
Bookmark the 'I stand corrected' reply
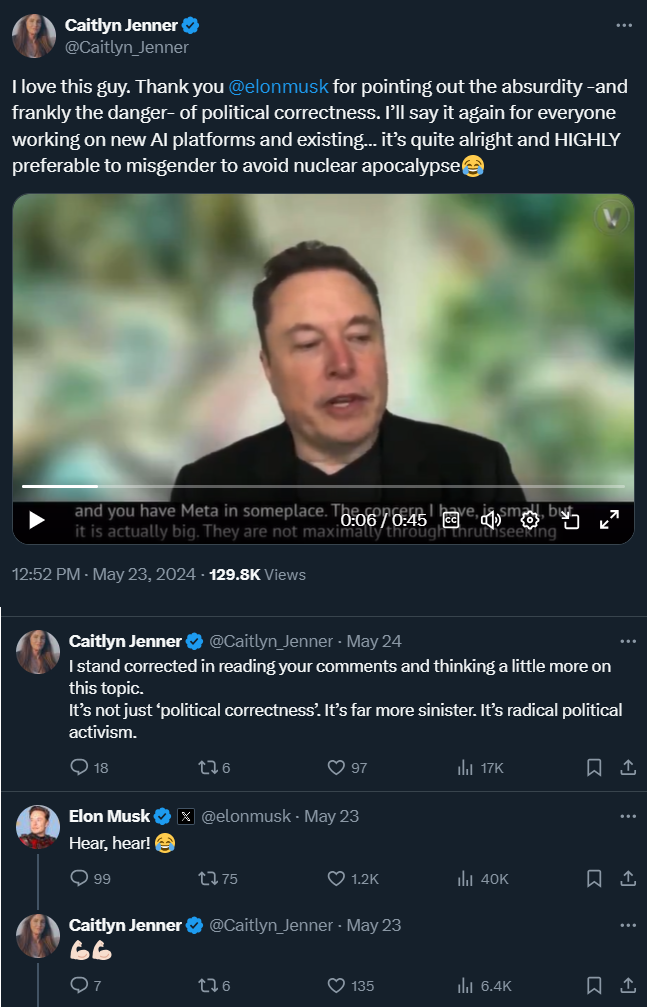click(594, 768)
